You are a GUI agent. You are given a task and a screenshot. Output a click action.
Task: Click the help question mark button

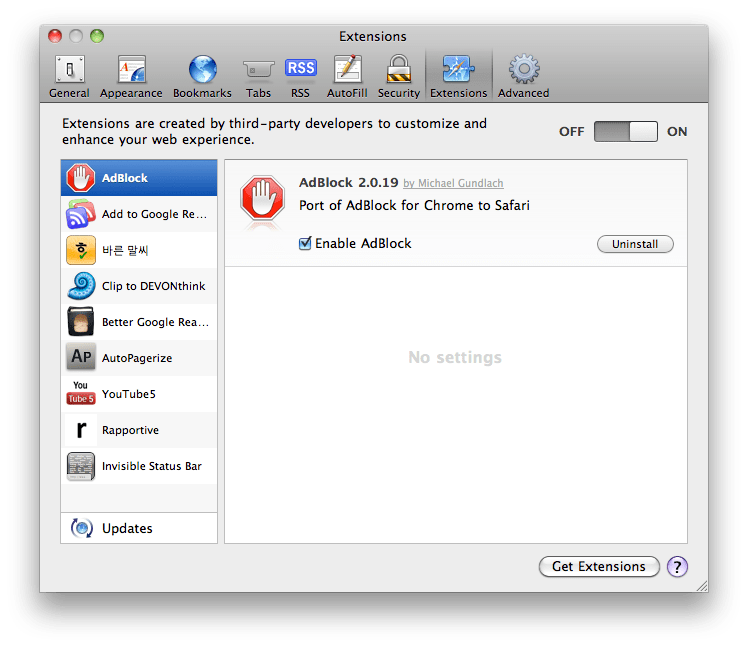point(677,567)
